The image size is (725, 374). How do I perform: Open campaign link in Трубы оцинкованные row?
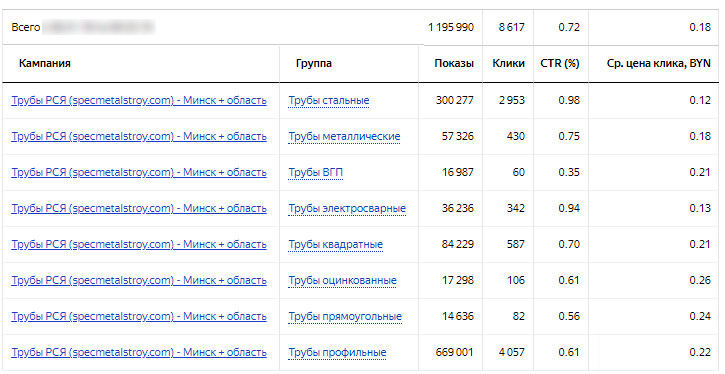click(x=139, y=281)
